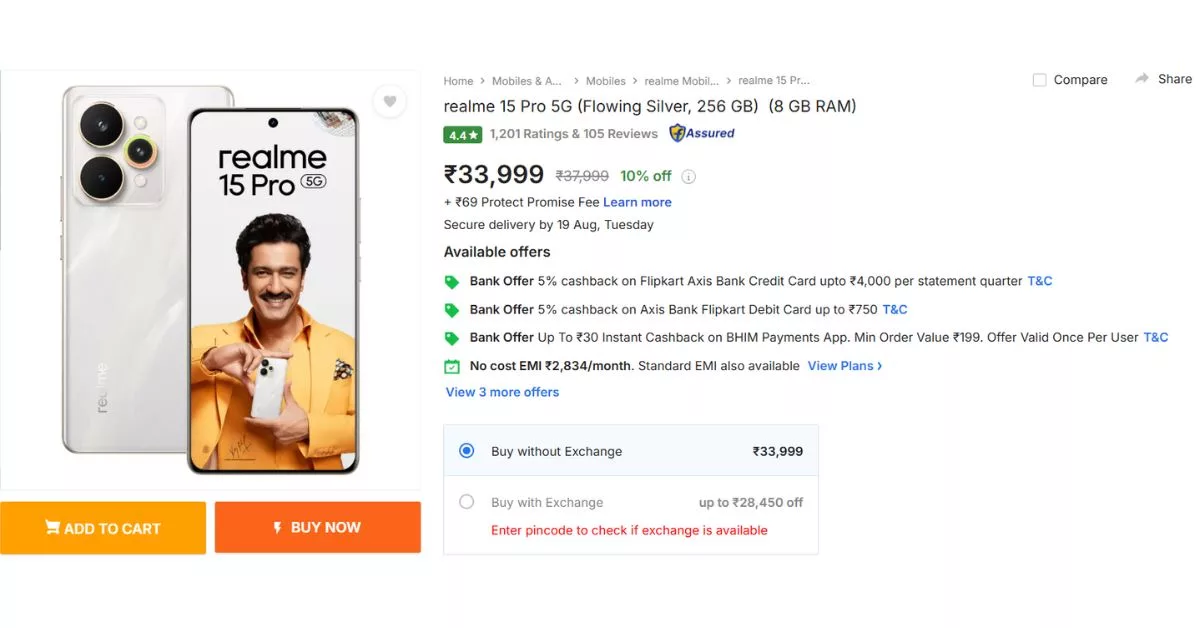
Task: Open Mobiles from the breadcrumb trail
Action: [605, 80]
